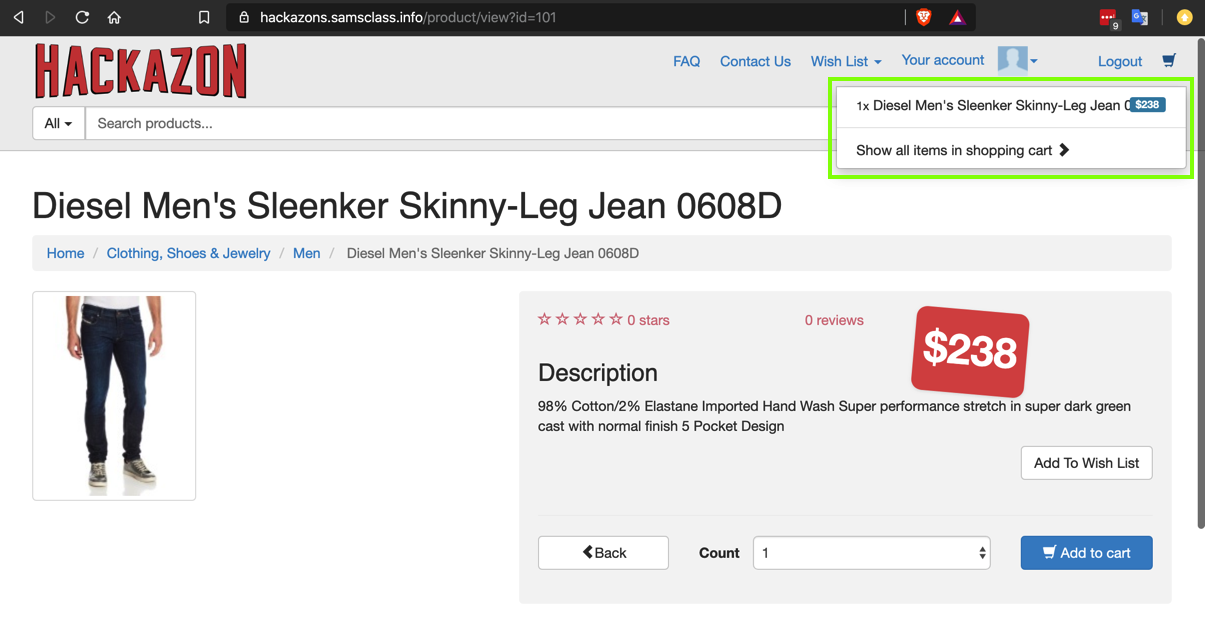This screenshot has height=618, width=1205.
Task: Click the user avatar next to Your account
Action: coord(1012,60)
